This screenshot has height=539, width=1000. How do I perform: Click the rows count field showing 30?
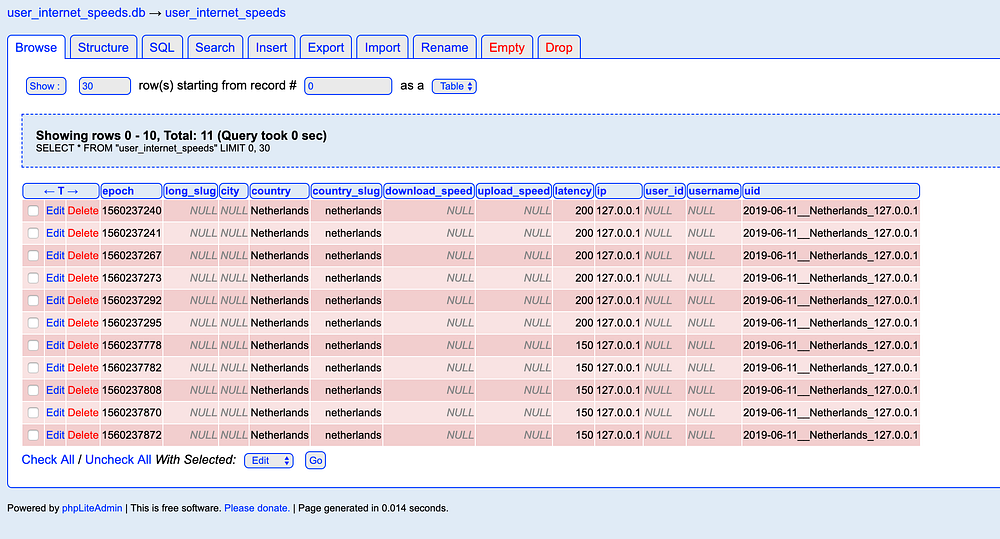click(105, 86)
